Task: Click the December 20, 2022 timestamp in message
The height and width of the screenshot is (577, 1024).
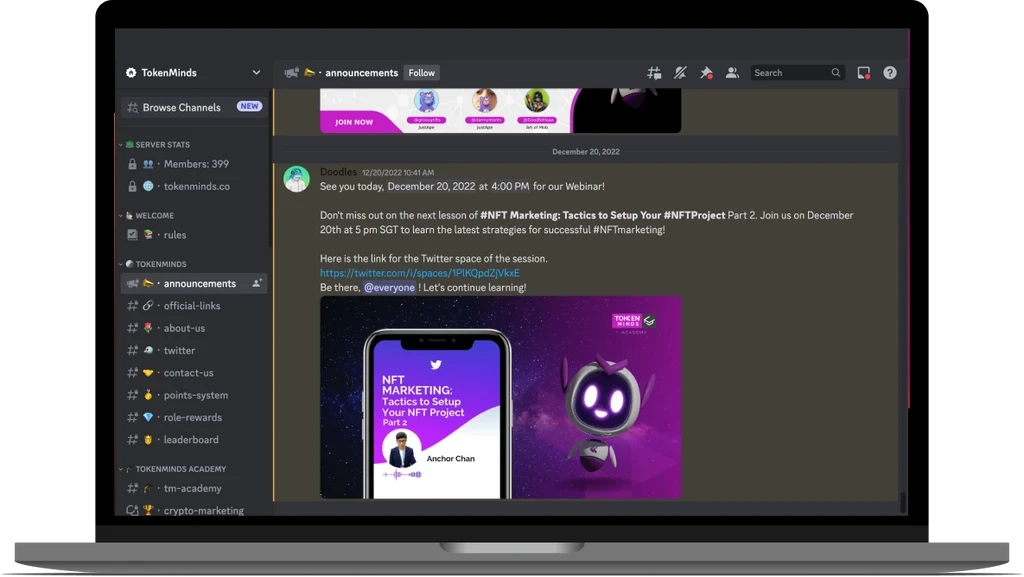Action: [x=431, y=187]
